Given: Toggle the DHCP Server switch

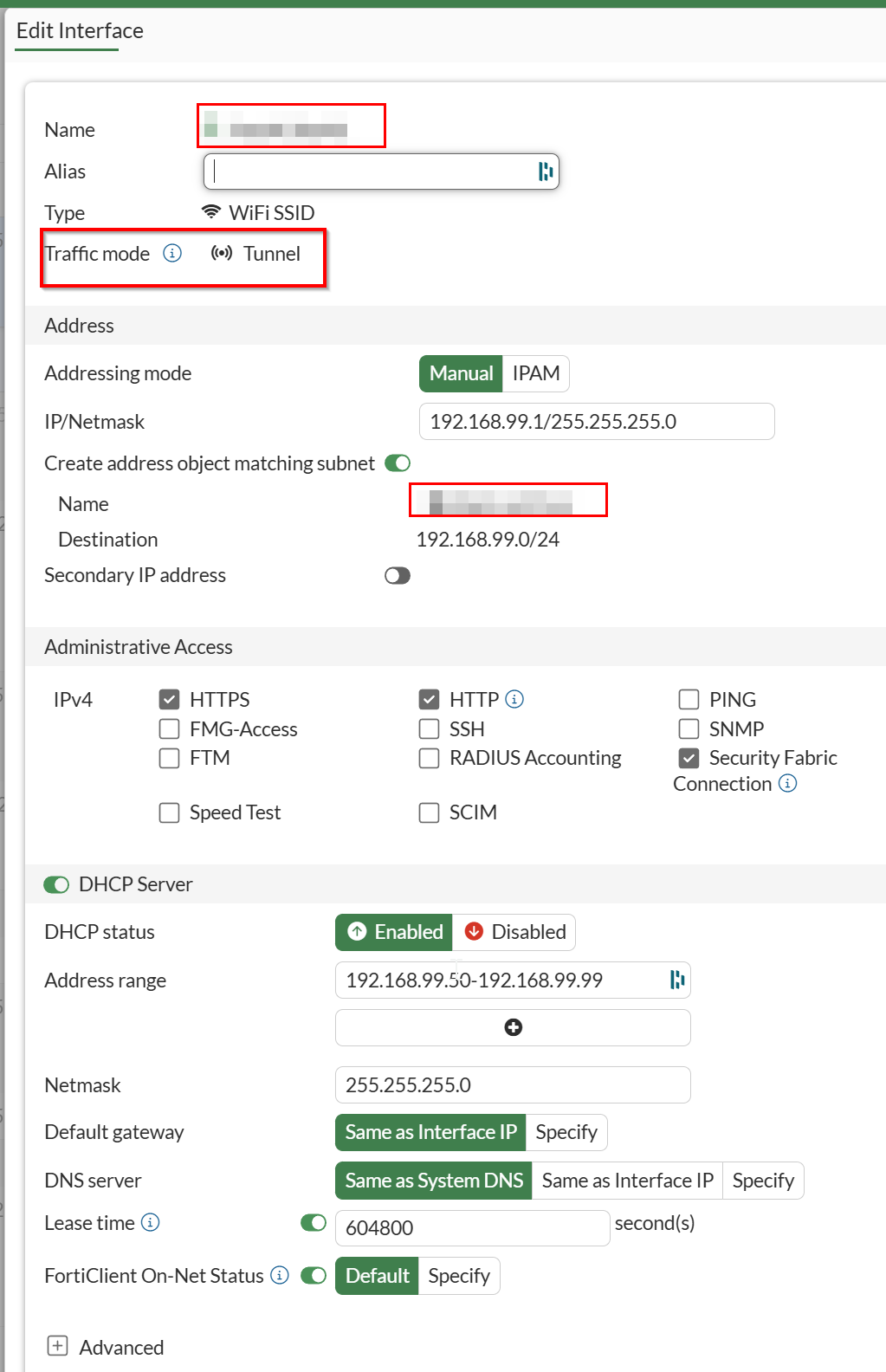Looking at the screenshot, I should (56, 884).
